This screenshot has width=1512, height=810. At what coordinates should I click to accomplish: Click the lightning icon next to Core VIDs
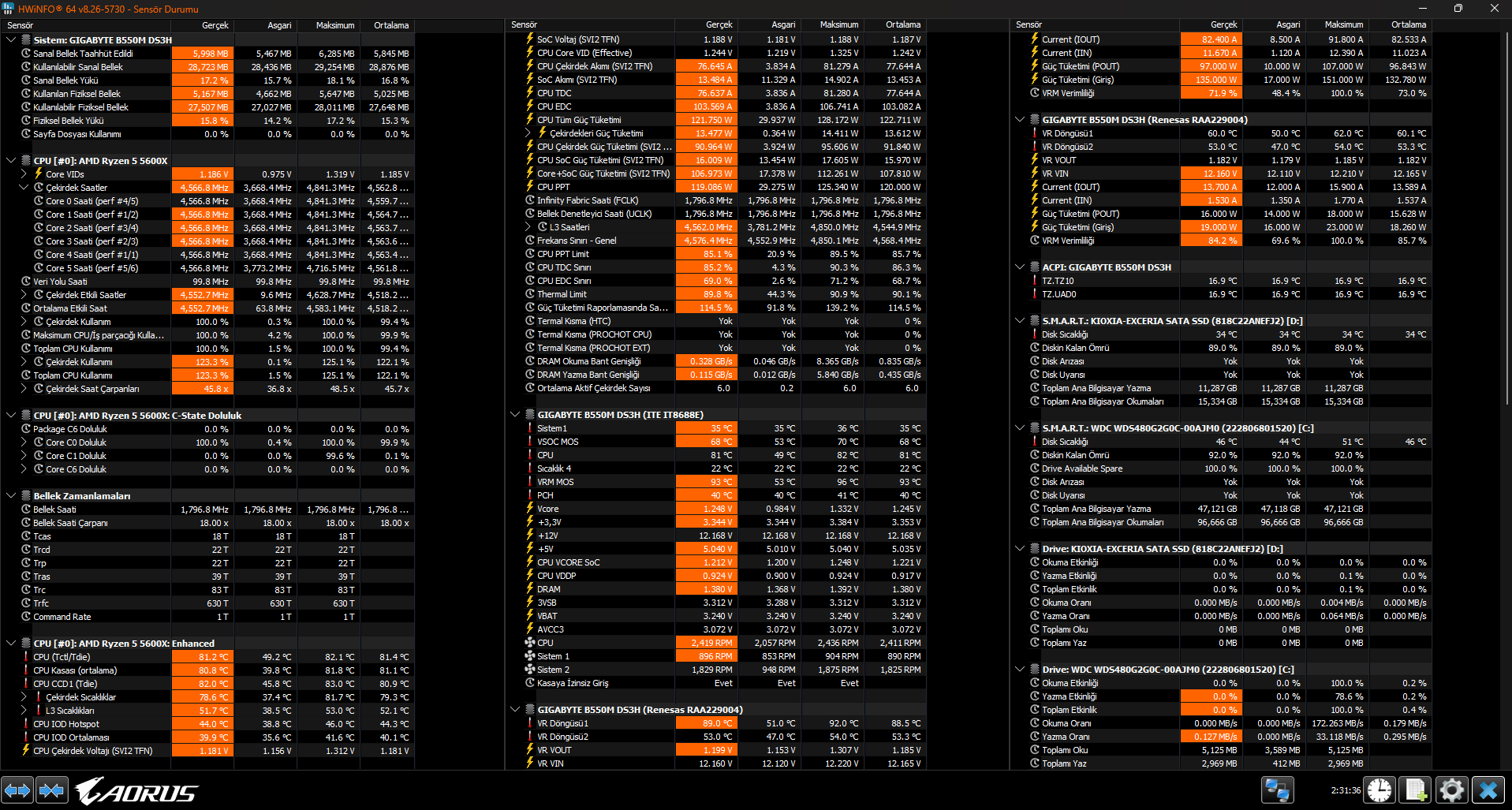coord(39,174)
